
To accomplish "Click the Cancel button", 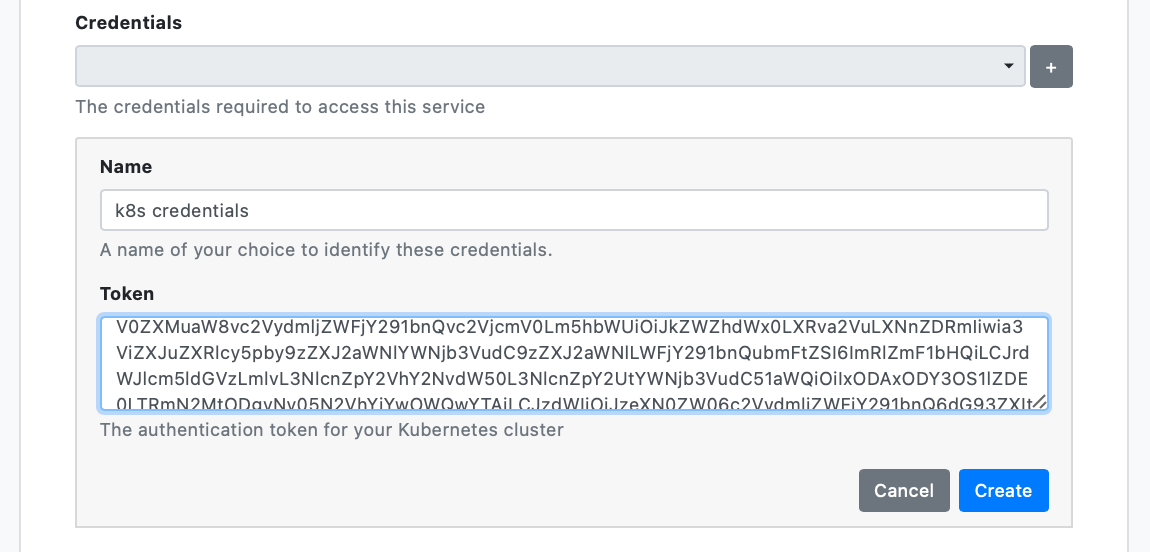I will click(903, 490).
